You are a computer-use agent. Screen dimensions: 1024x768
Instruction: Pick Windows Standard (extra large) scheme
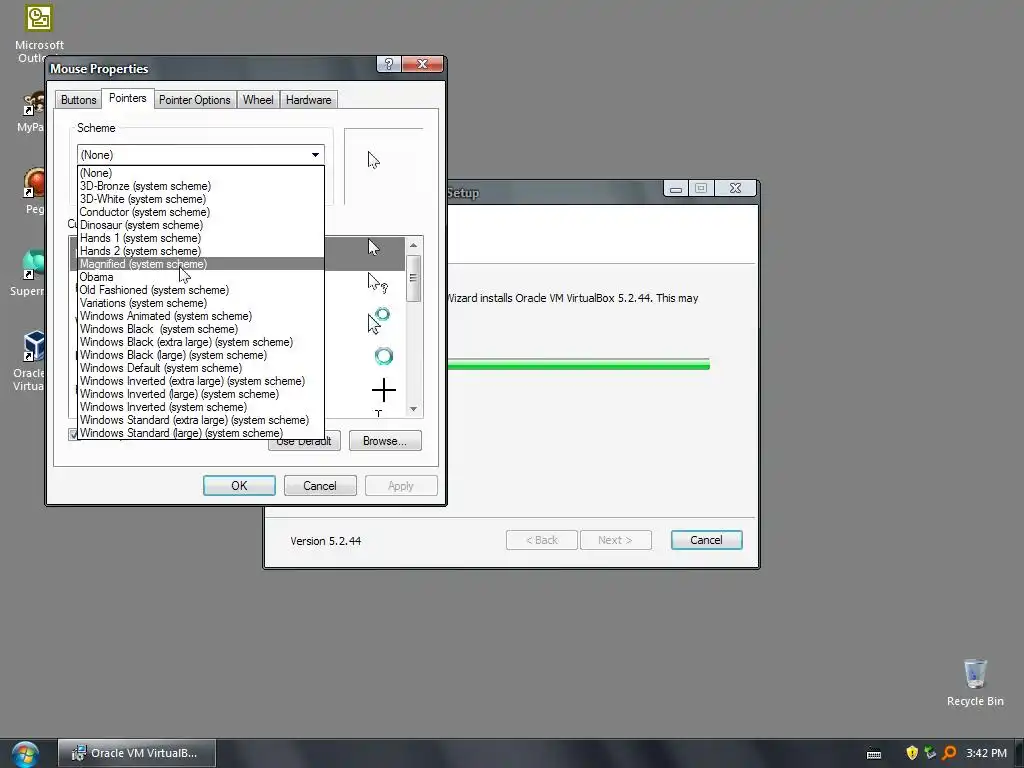pos(200,420)
